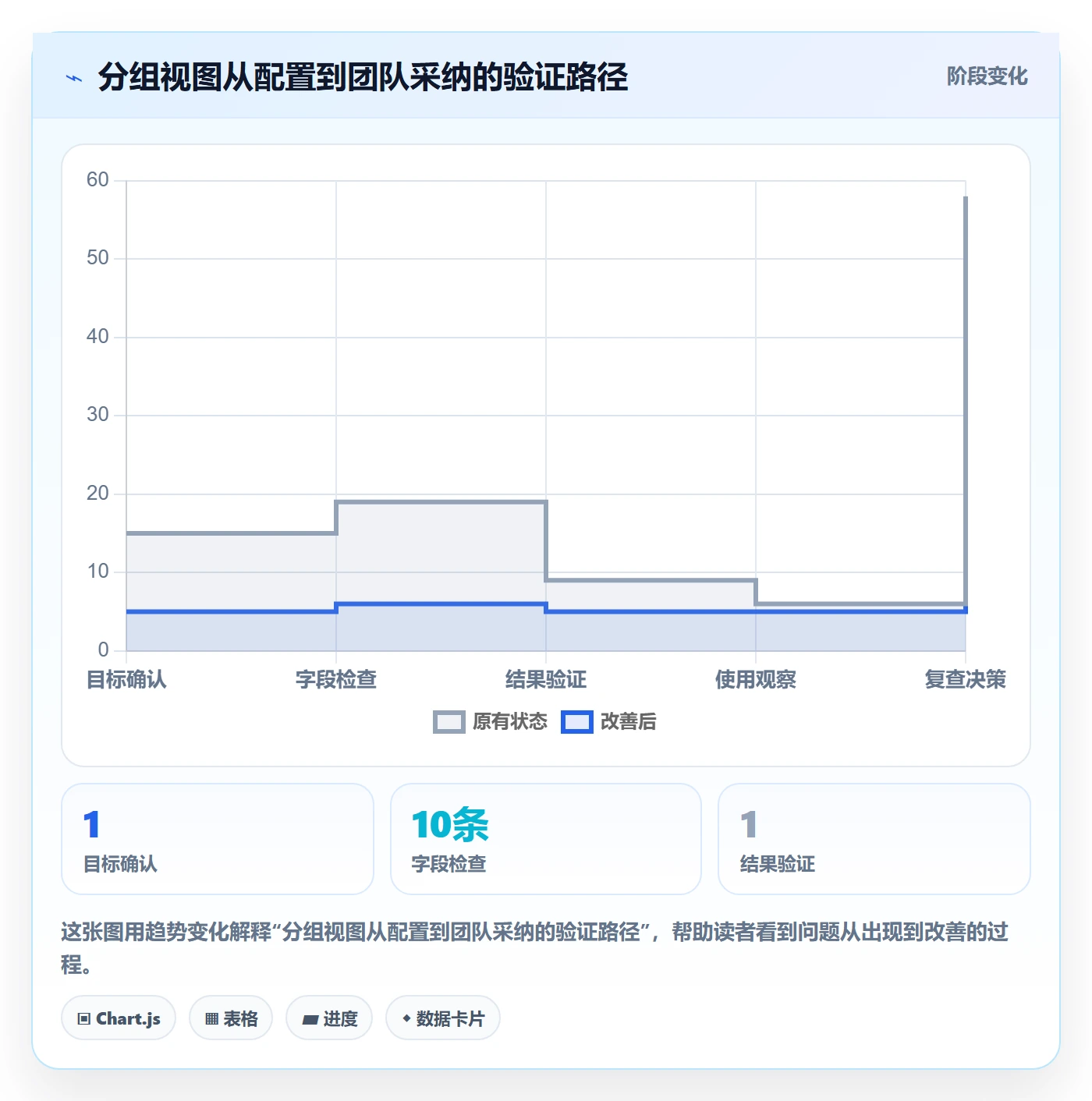Click the description paragraph starting 这张图用趋势变化

(535, 947)
